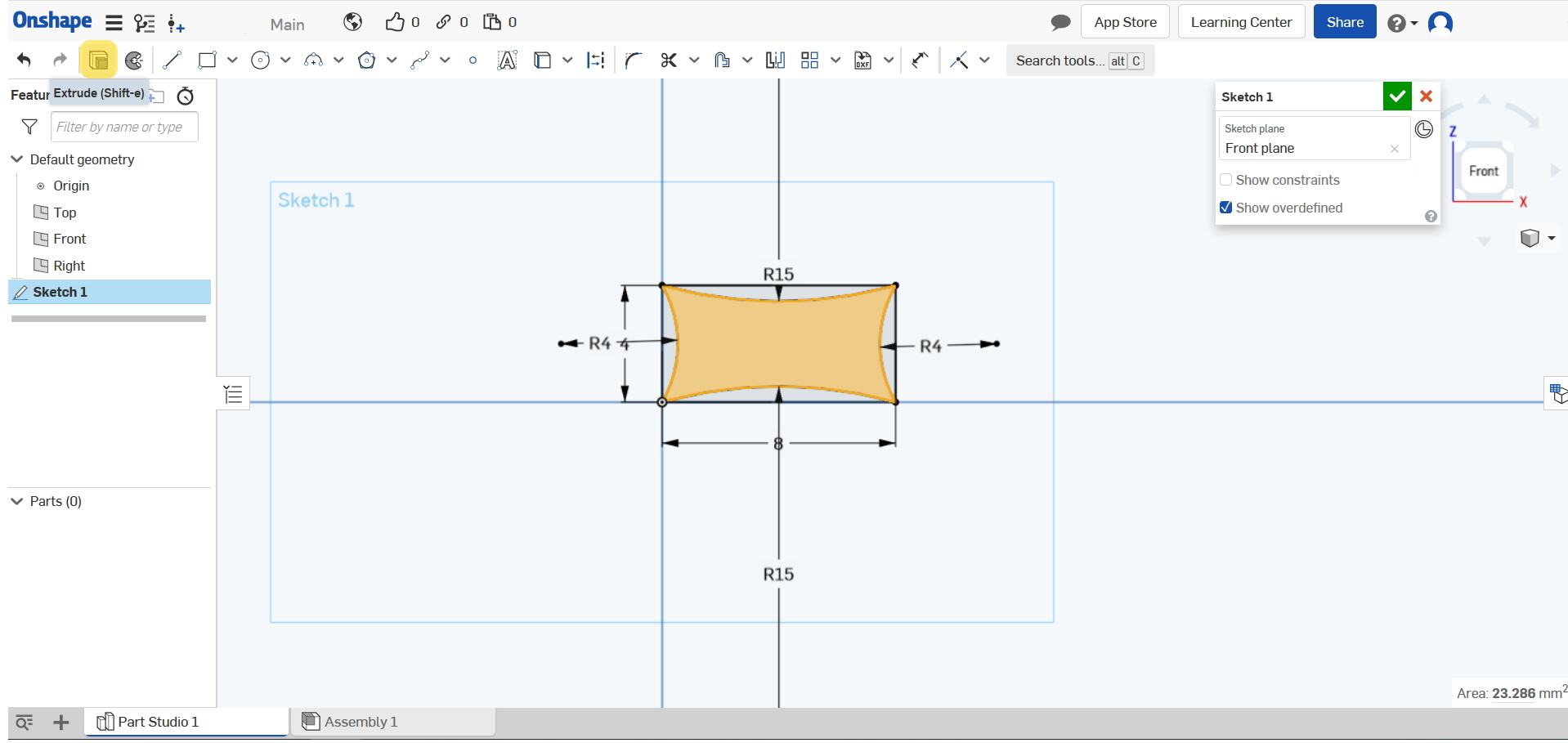Viewport: 1568px width, 743px height.
Task: Click the Filter by name input field
Action: coord(124,127)
